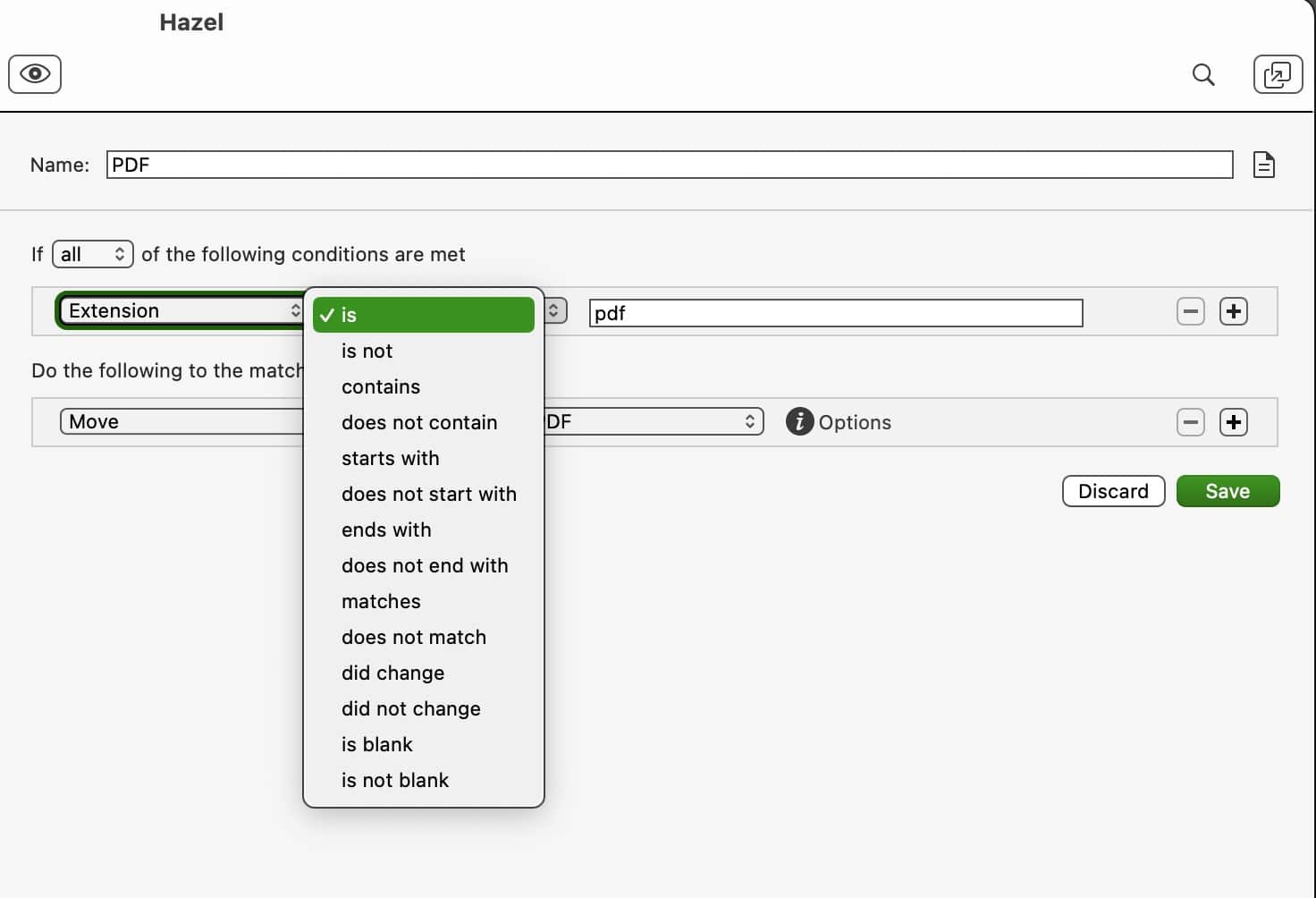The height and width of the screenshot is (898, 1316).
Task: Add a new condition with plus button
Action: [1233, 311]
